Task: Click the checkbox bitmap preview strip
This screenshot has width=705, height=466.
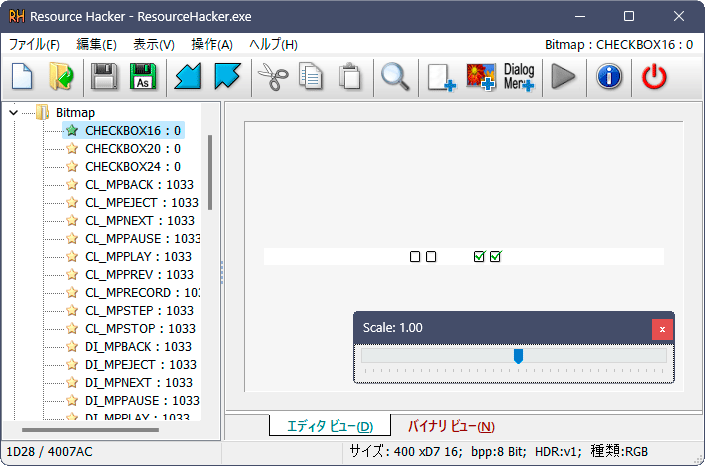Action: (464, 256)
